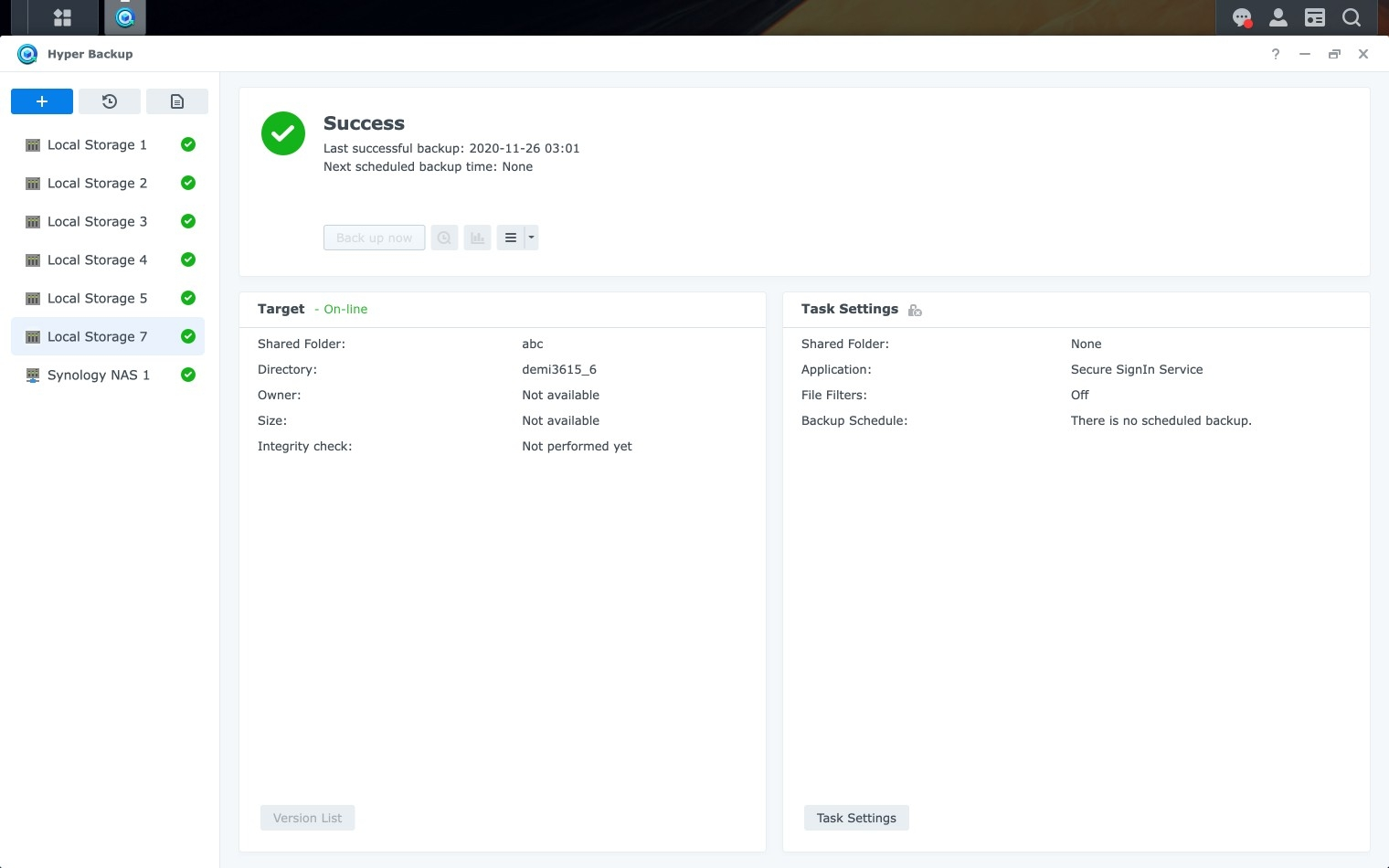
Task: Expand the task actions dropdown arrow
Action: click(529, 238)
